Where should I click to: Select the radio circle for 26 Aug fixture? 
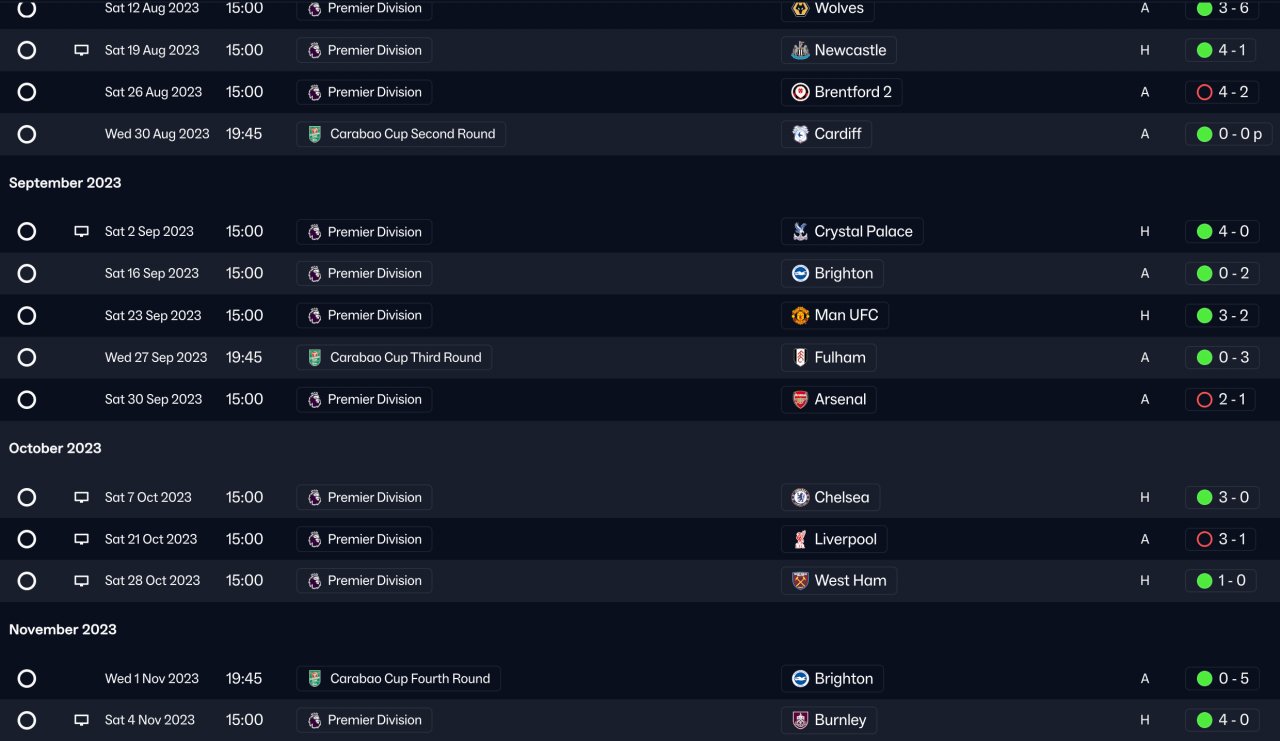pos(27,92)
